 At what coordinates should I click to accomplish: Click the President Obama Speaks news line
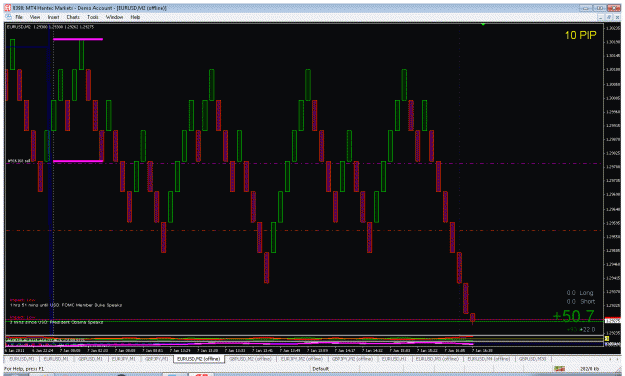click(56, 322)
